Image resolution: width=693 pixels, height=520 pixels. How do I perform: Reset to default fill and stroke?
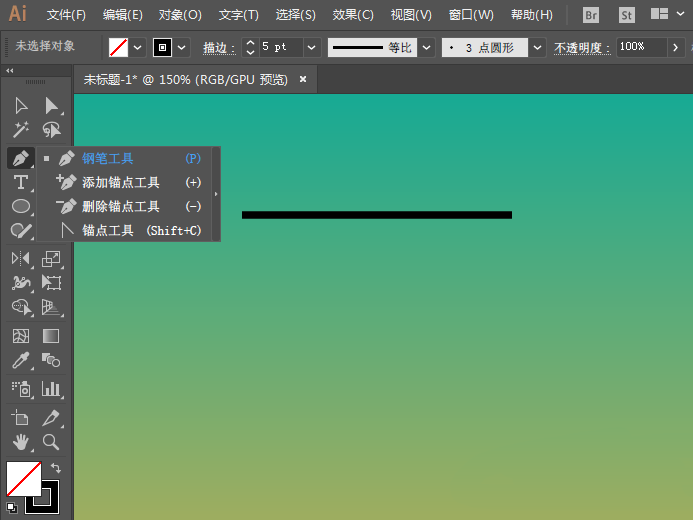(x=12, y=508)
